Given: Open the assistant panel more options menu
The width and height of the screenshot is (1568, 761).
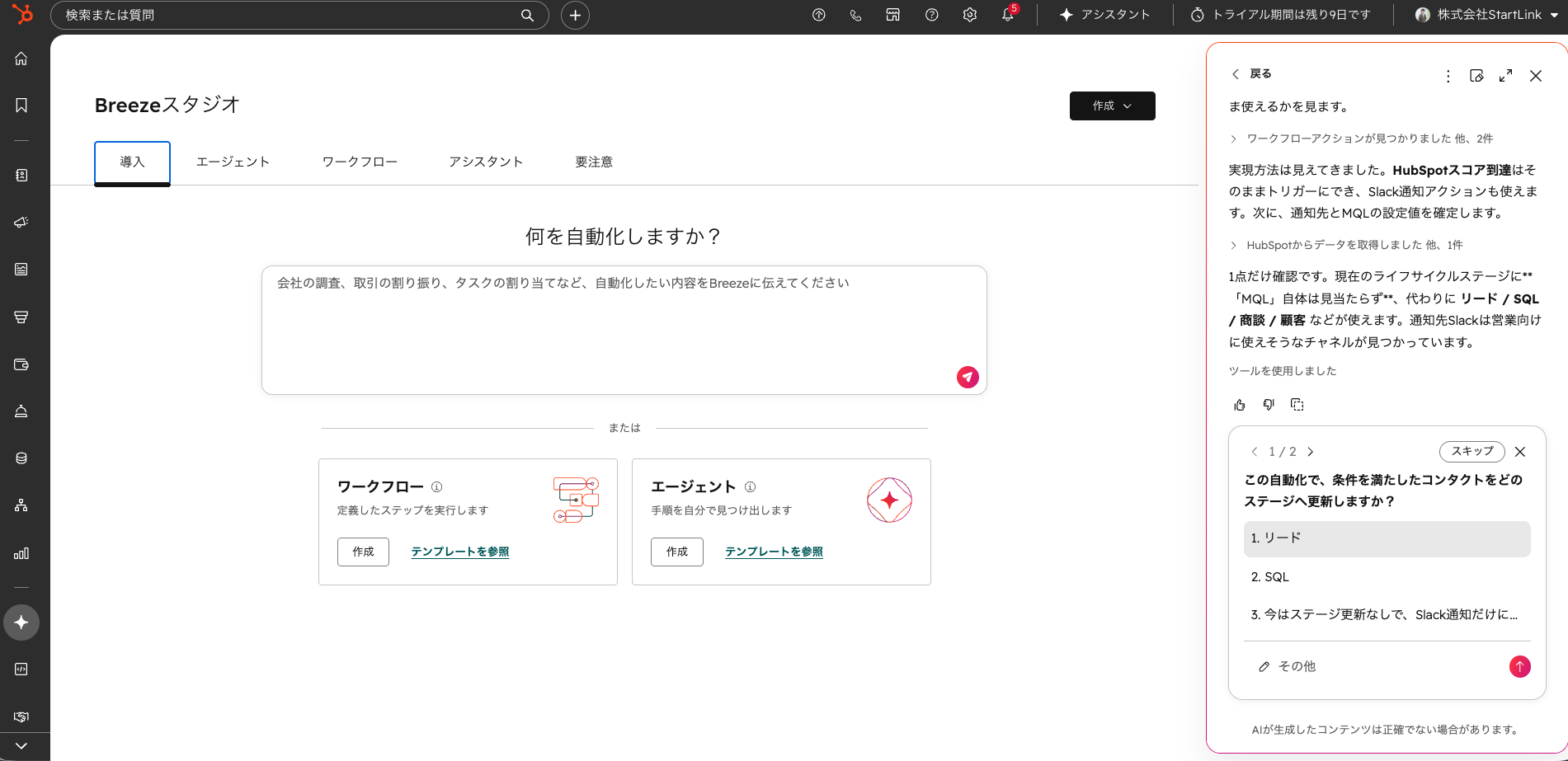Looking at the screenshot, I should tap(1448, 76).
